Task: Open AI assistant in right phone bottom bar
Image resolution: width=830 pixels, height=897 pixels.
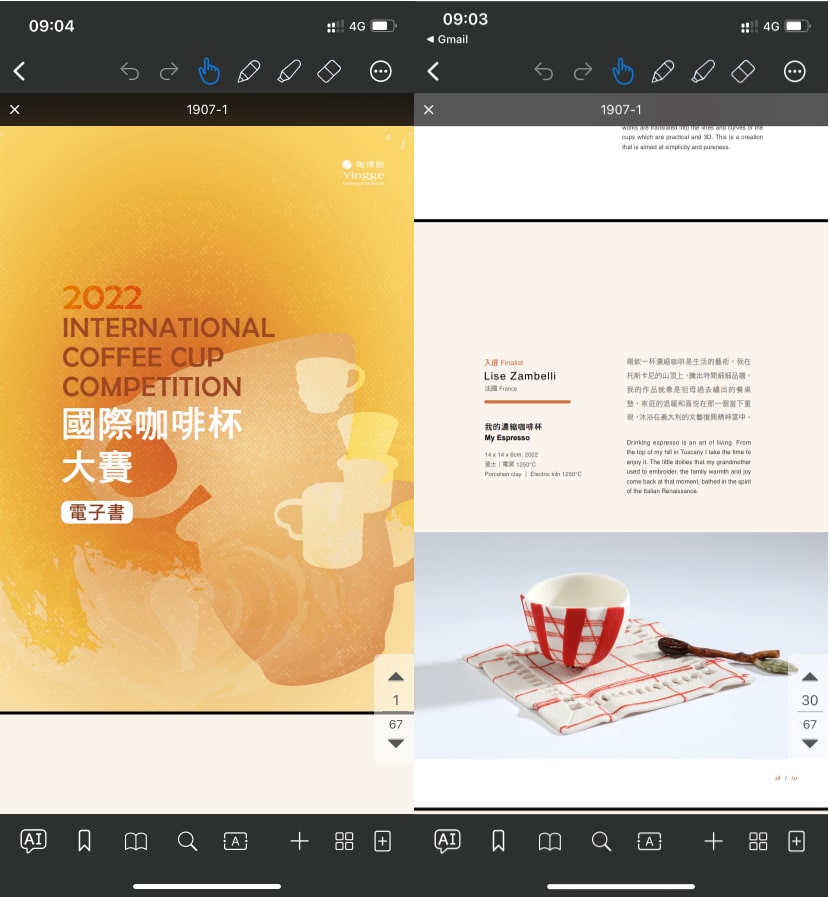Action: coord(448,841)
